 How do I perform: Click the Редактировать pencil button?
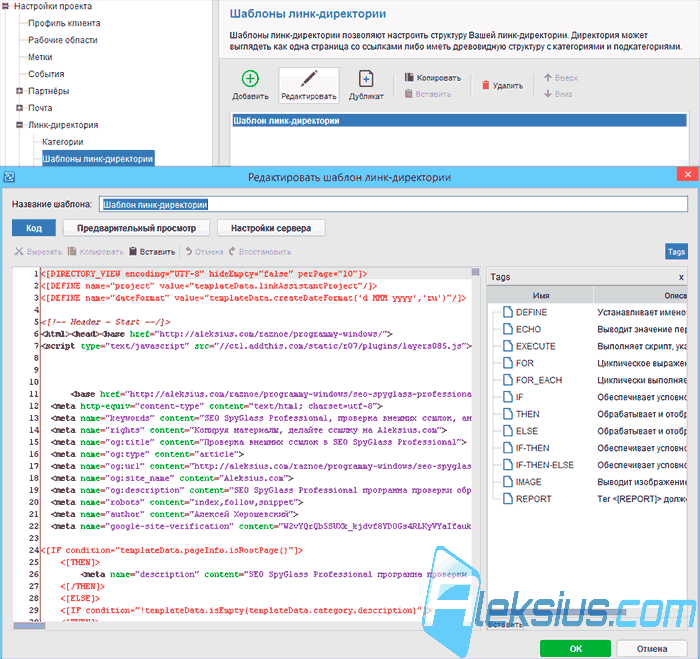pyautogui.click(x=308, y=85)
